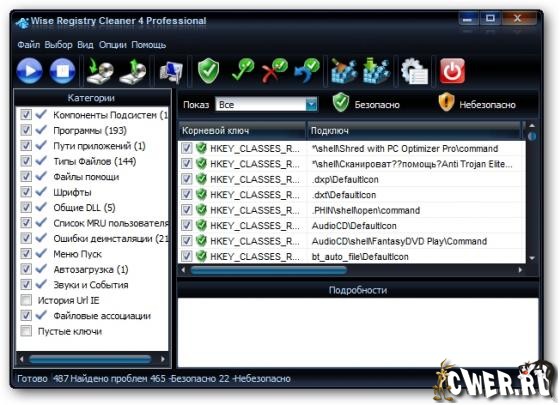
Task: Click the blue undo arrow toolbar icon
Action: point(307,71)
